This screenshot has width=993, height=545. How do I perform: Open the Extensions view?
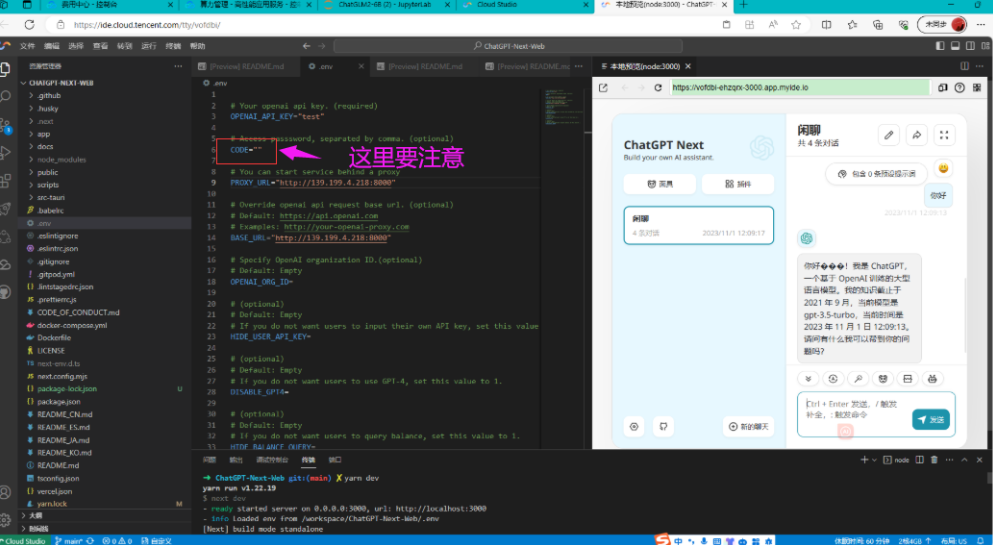tap(5, 180)
